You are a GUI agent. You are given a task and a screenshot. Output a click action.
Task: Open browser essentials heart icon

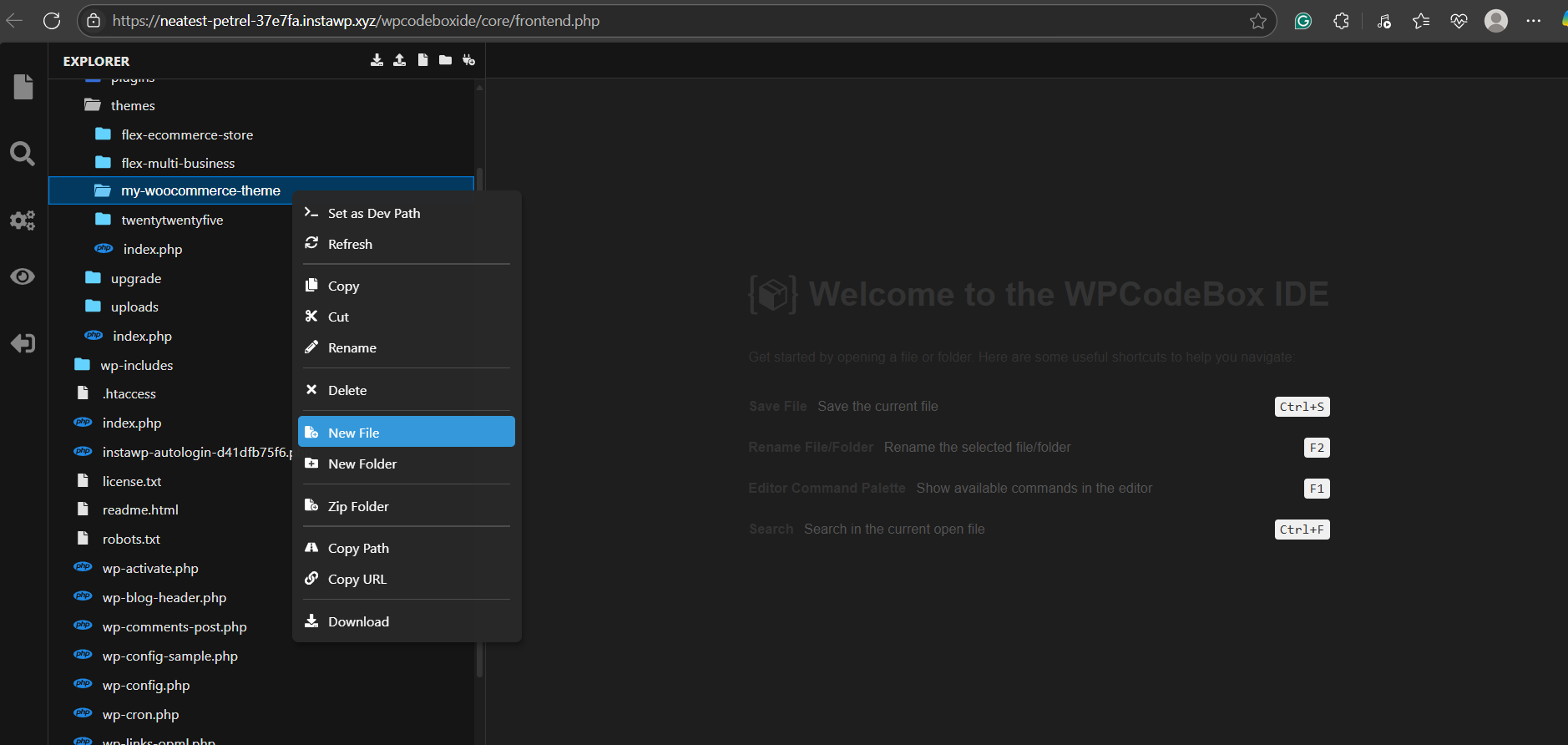[x=1459, y=21]
